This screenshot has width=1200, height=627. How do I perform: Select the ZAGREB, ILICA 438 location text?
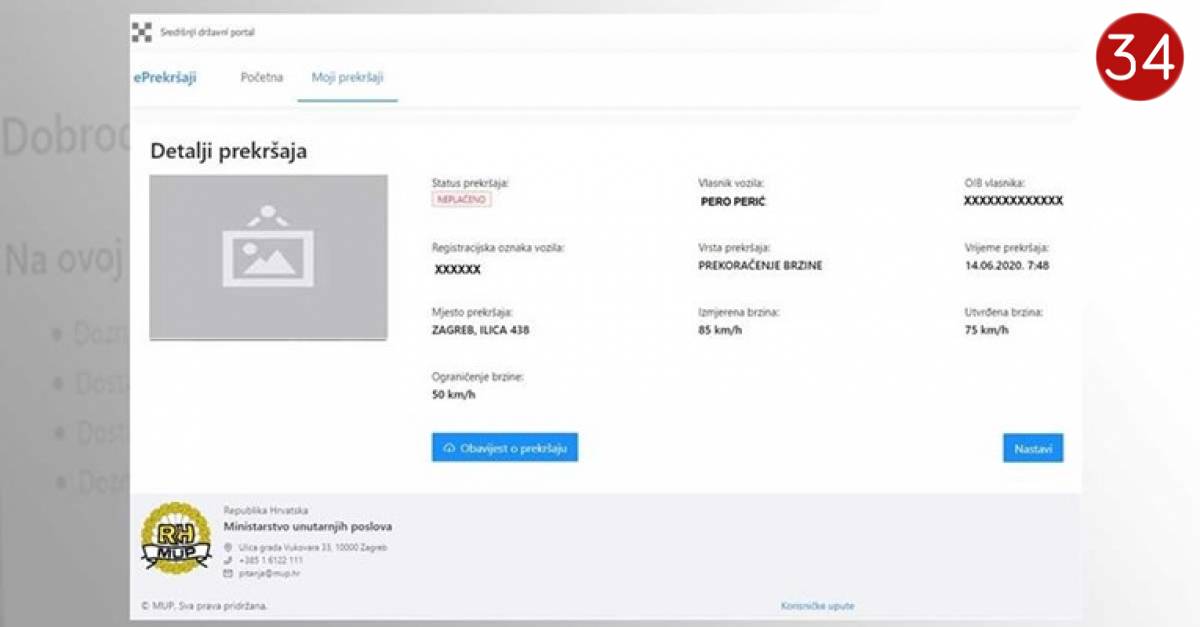coord(480,330)
